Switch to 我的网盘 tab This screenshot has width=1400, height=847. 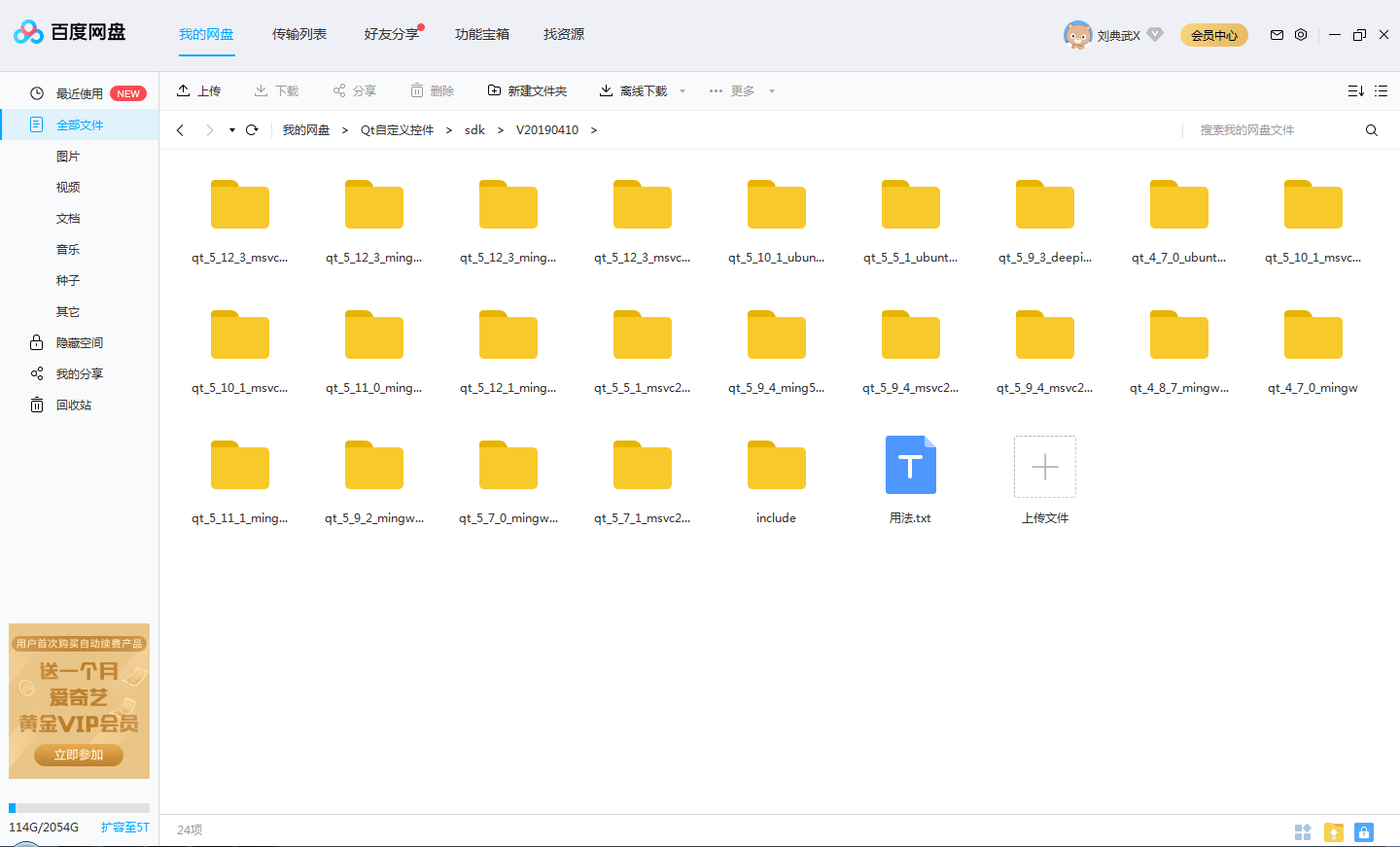[x=206, y=34]
